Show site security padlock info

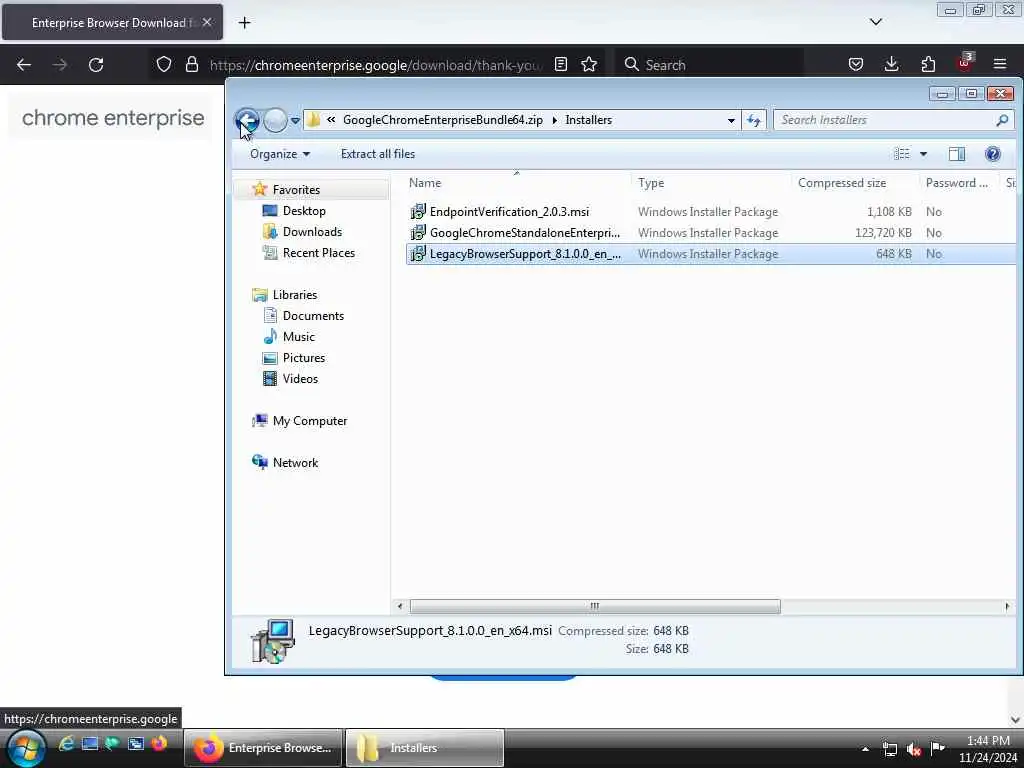tap(191, 64)
